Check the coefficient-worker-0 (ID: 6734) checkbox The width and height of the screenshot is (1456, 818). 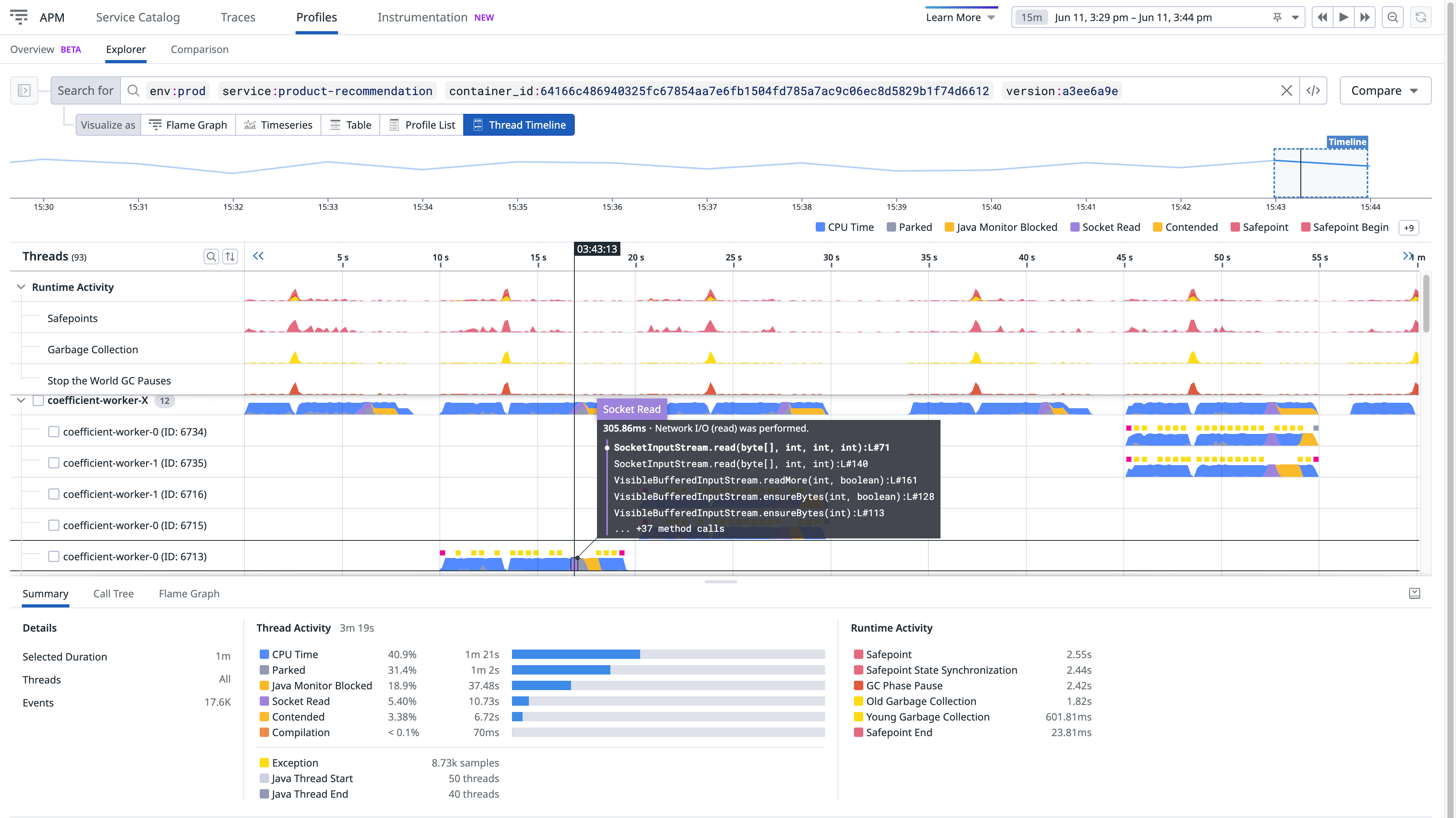(x=54, y=431)
